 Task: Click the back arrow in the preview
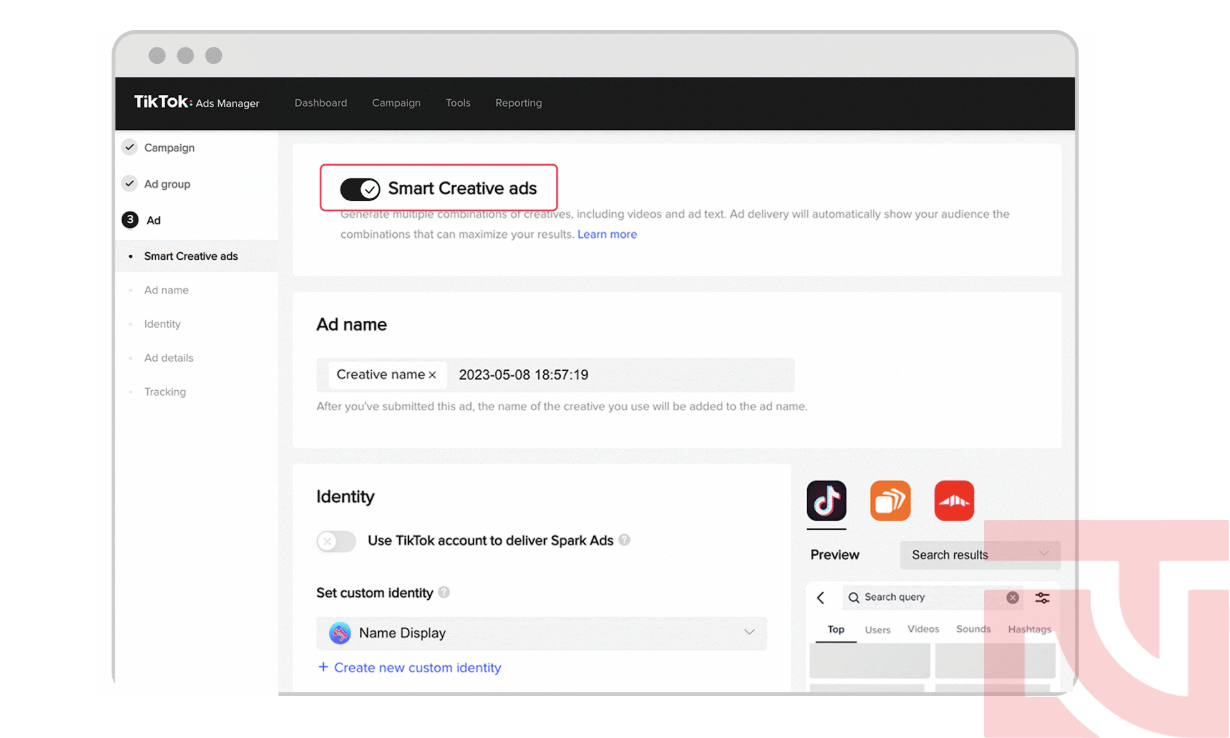pyautogui.click(x=821, y=598)
